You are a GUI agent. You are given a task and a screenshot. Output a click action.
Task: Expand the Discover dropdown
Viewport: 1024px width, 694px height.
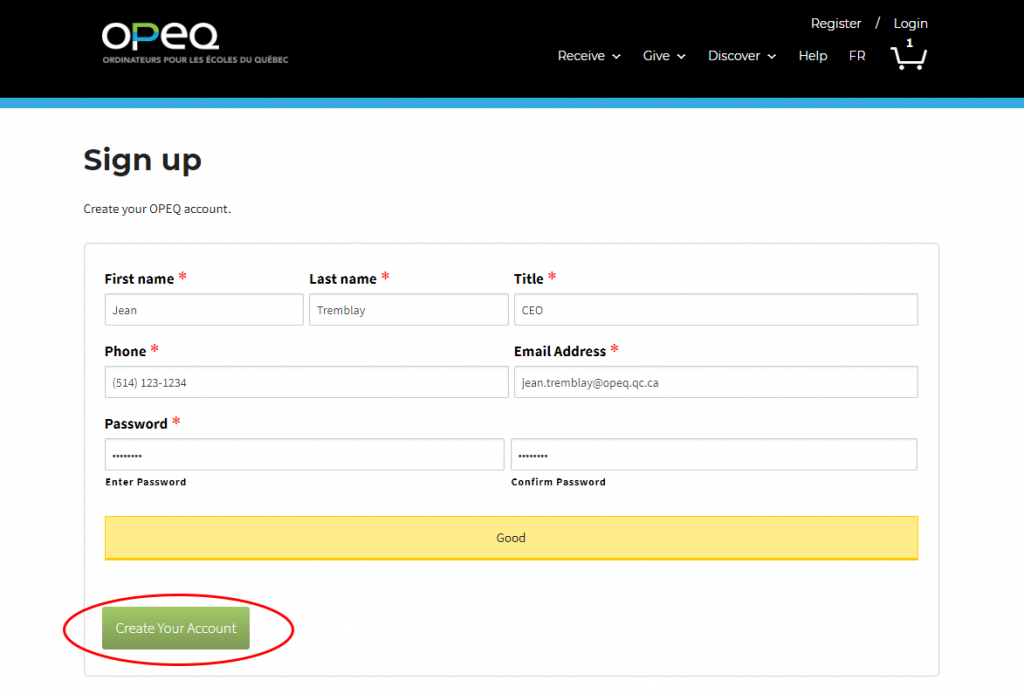[x=741, y=56]
